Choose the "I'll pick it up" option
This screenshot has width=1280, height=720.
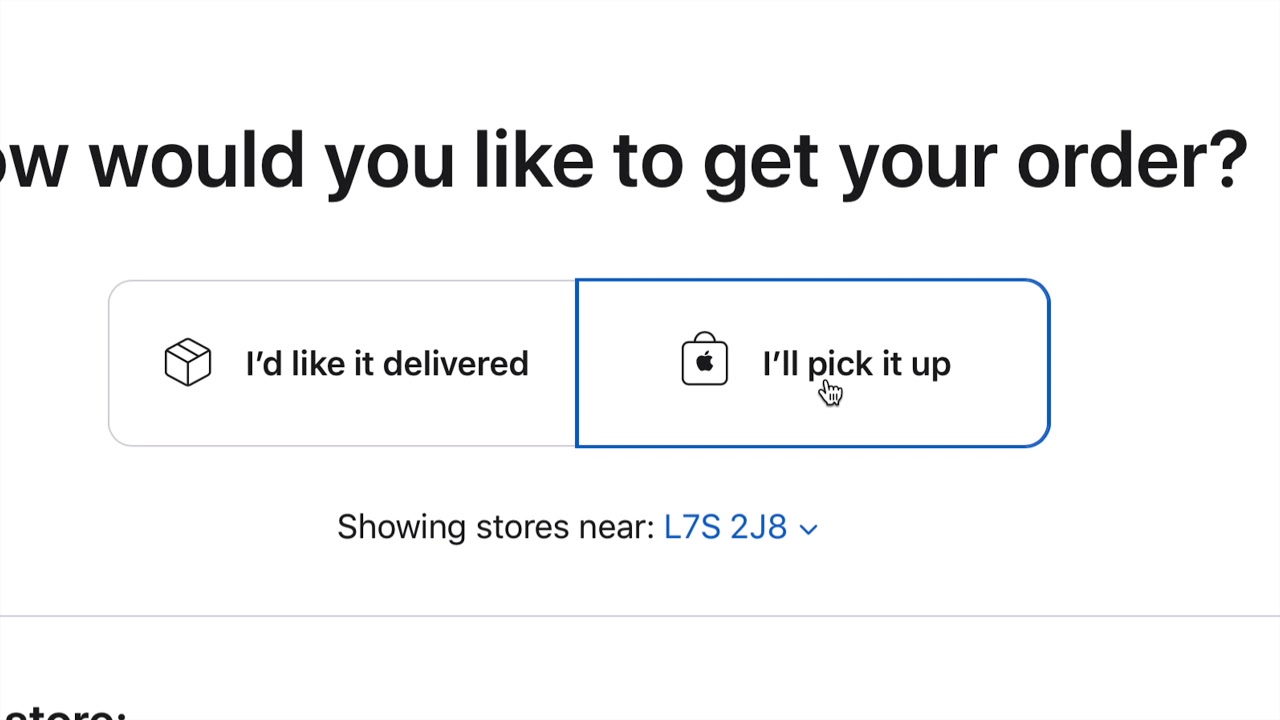point(812,363)
